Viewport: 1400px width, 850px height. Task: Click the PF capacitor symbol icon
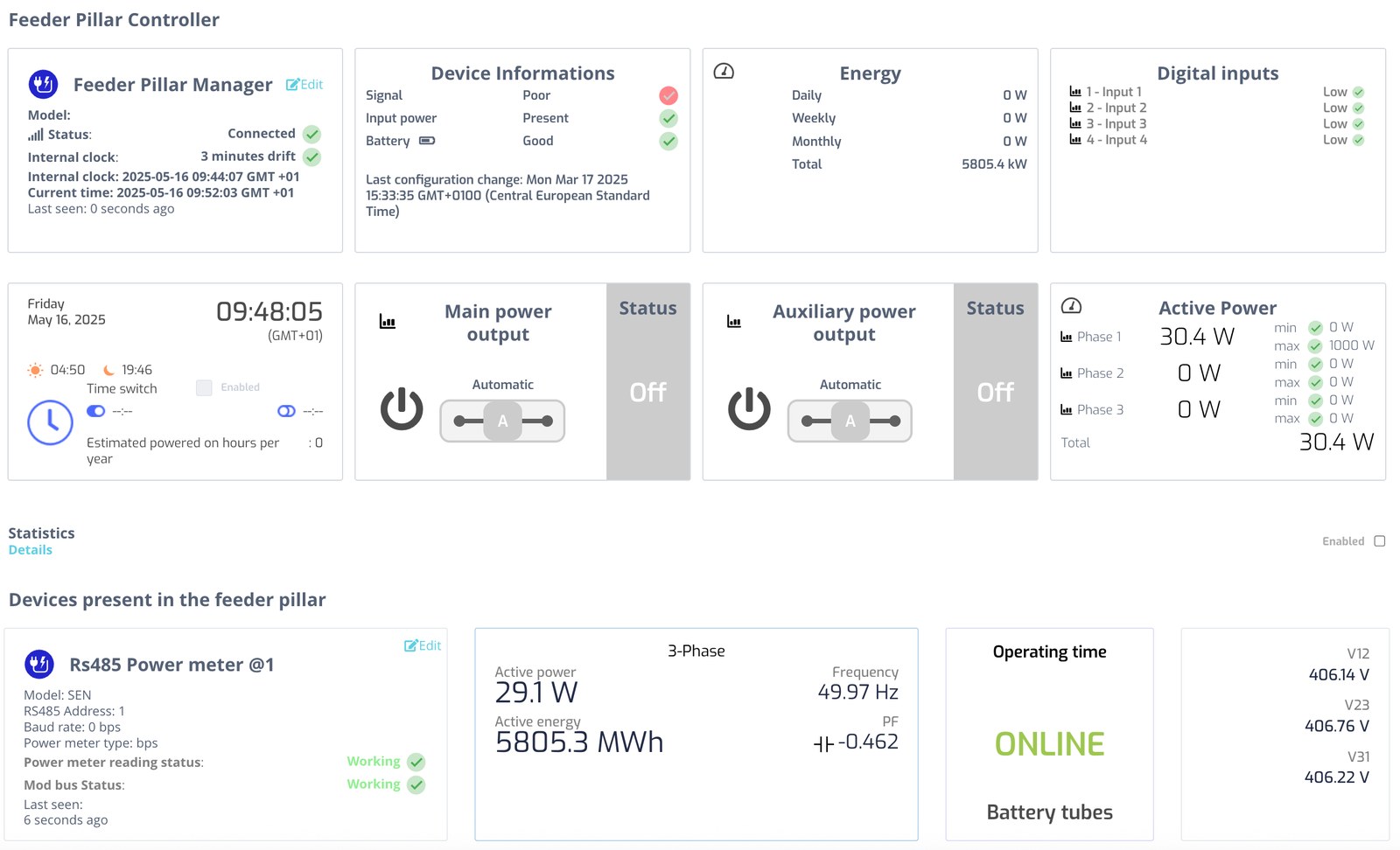tap(823, 744)
